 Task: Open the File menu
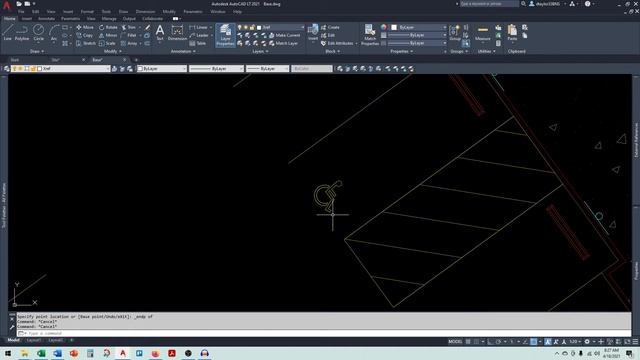point(21,12)
